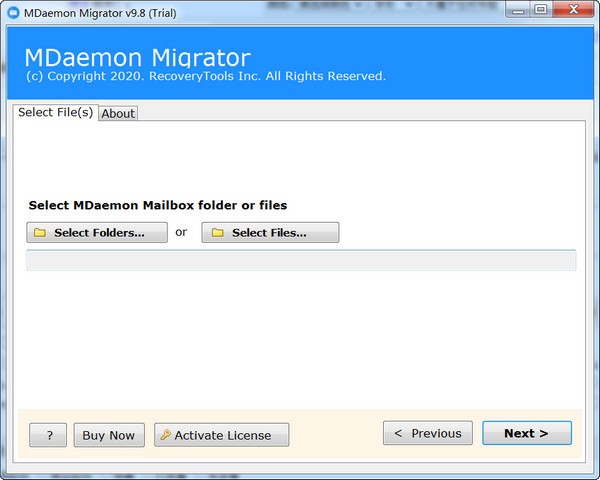Click the 'Select MDaemon Mailbox folder or files' label
The width and height of the screenshot is (600, 480).
pyautogui.click(x=158, y=205)
